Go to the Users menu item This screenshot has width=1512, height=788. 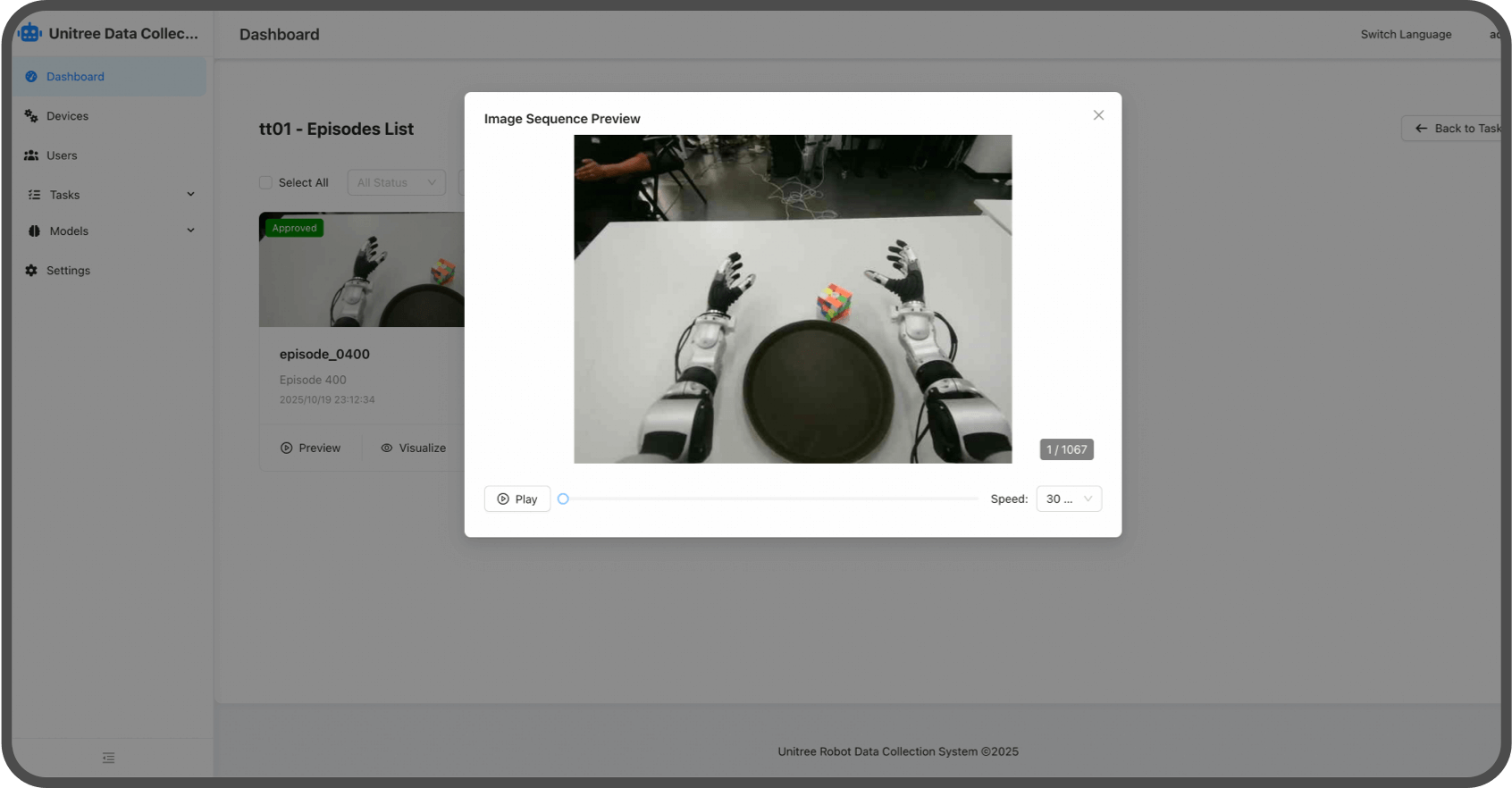(x=62, y=155)
